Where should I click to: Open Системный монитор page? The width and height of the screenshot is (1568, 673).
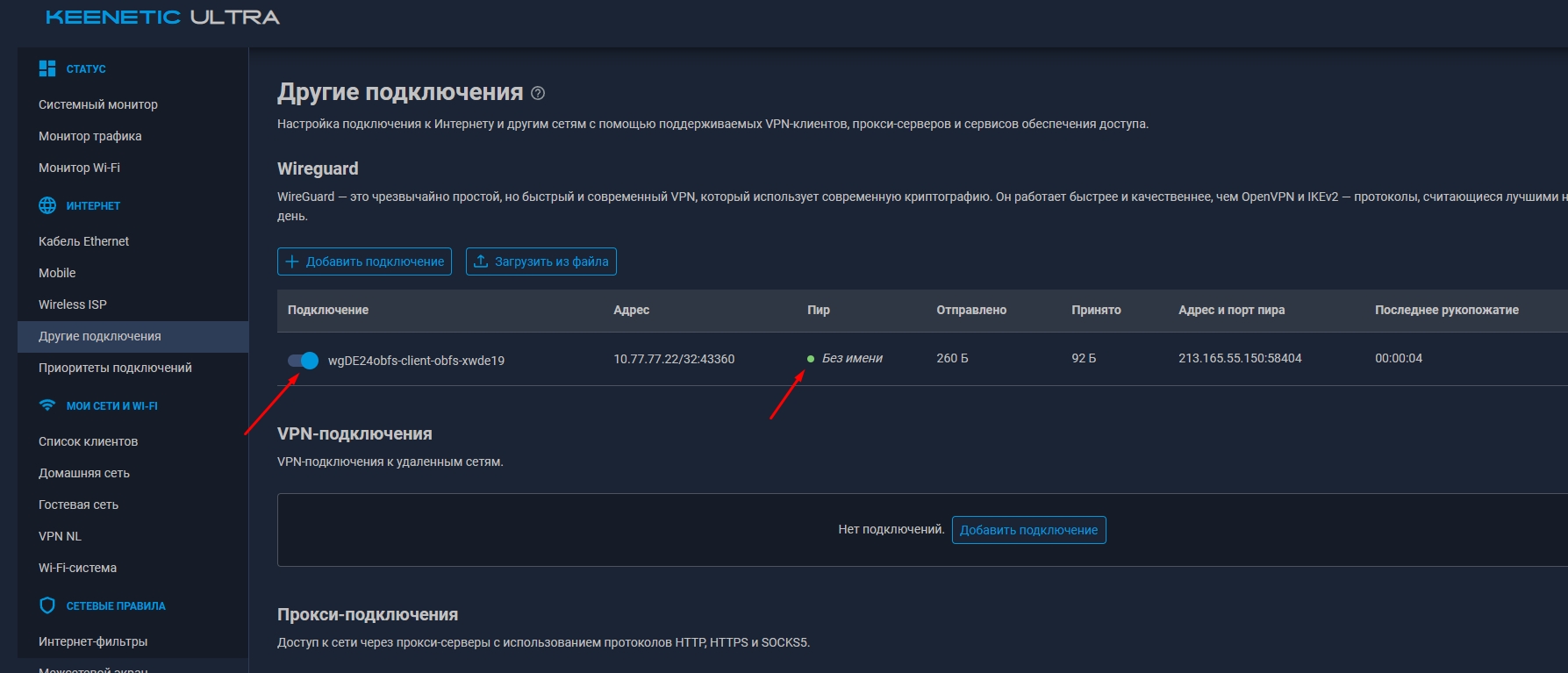pos(98,104)
